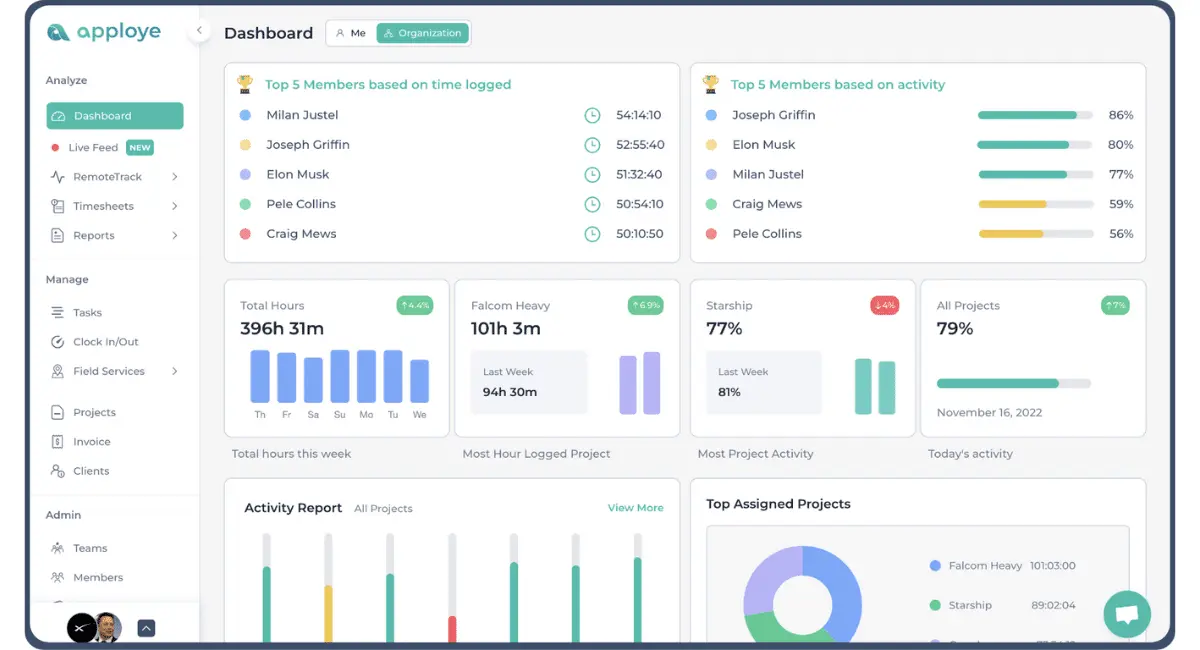The width and height of the screenshot is (1200, 650).
Task: Switch the dashboard view to Me
Action: 351,33
